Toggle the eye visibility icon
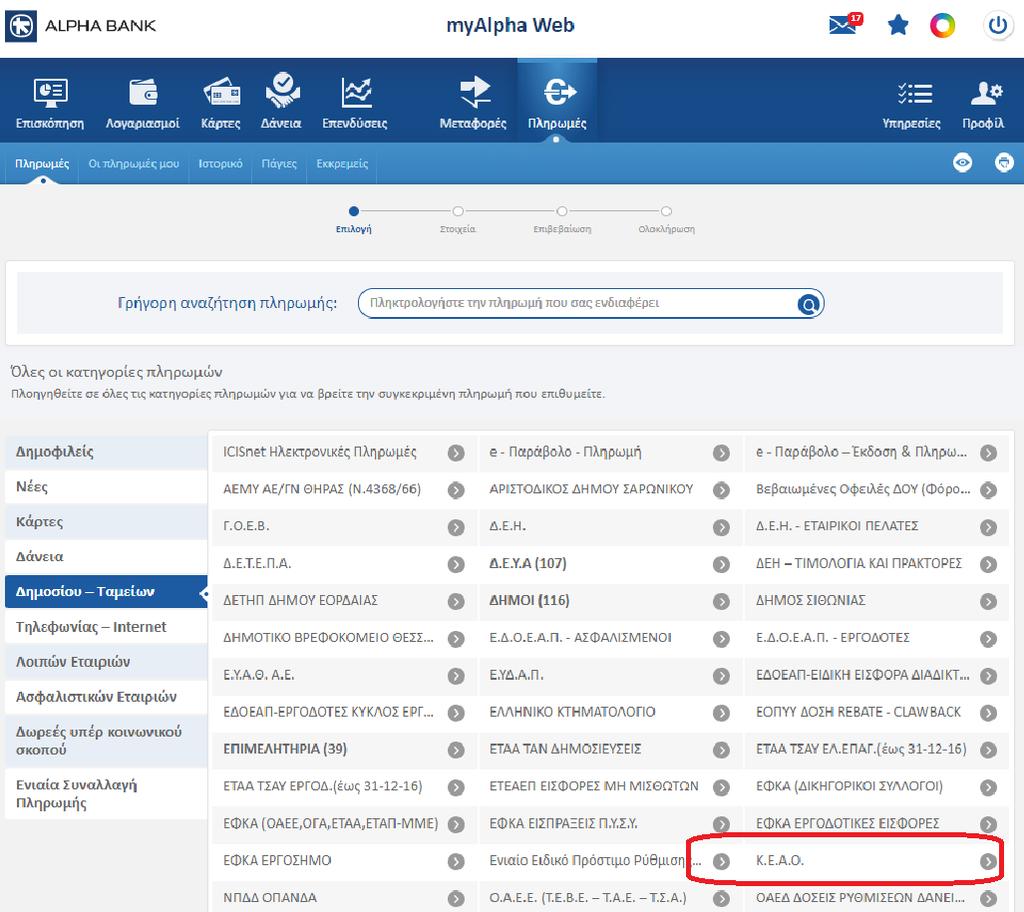The image size is (1024, 912). (x=962, y=162)
